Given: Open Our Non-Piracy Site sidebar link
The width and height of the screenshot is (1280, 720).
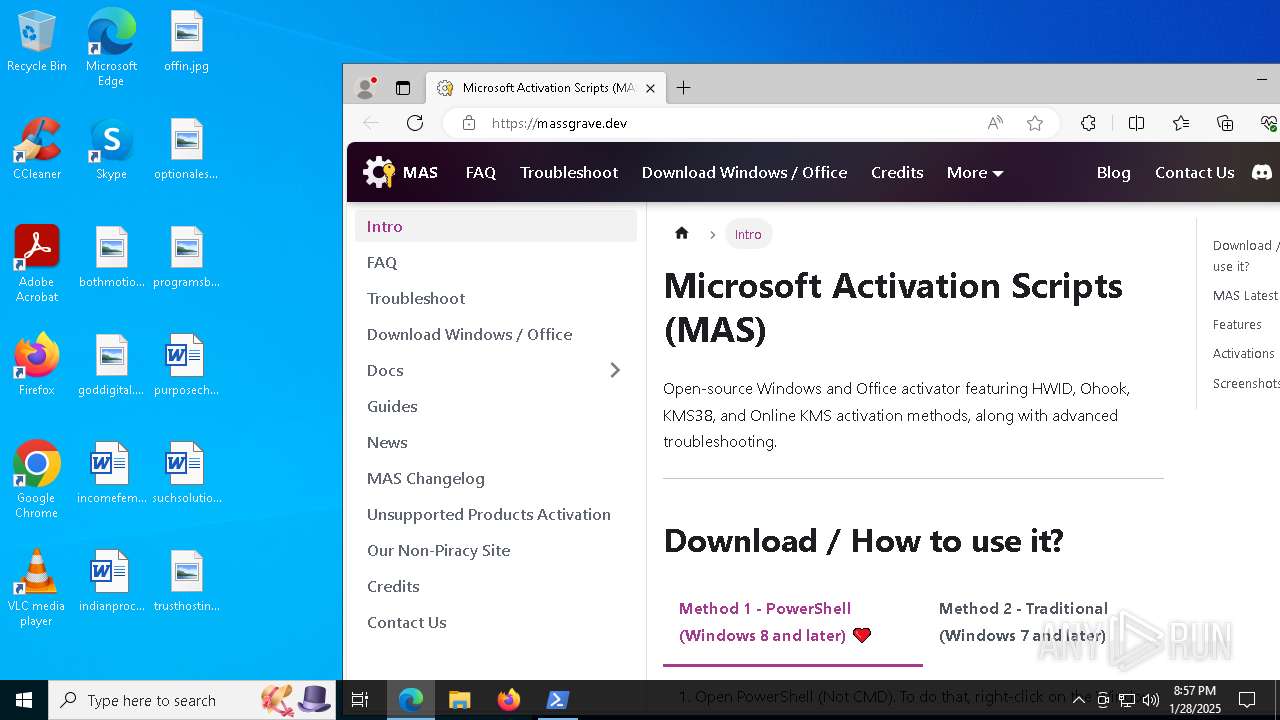Looking at the screenshot, I should point(496,550).
